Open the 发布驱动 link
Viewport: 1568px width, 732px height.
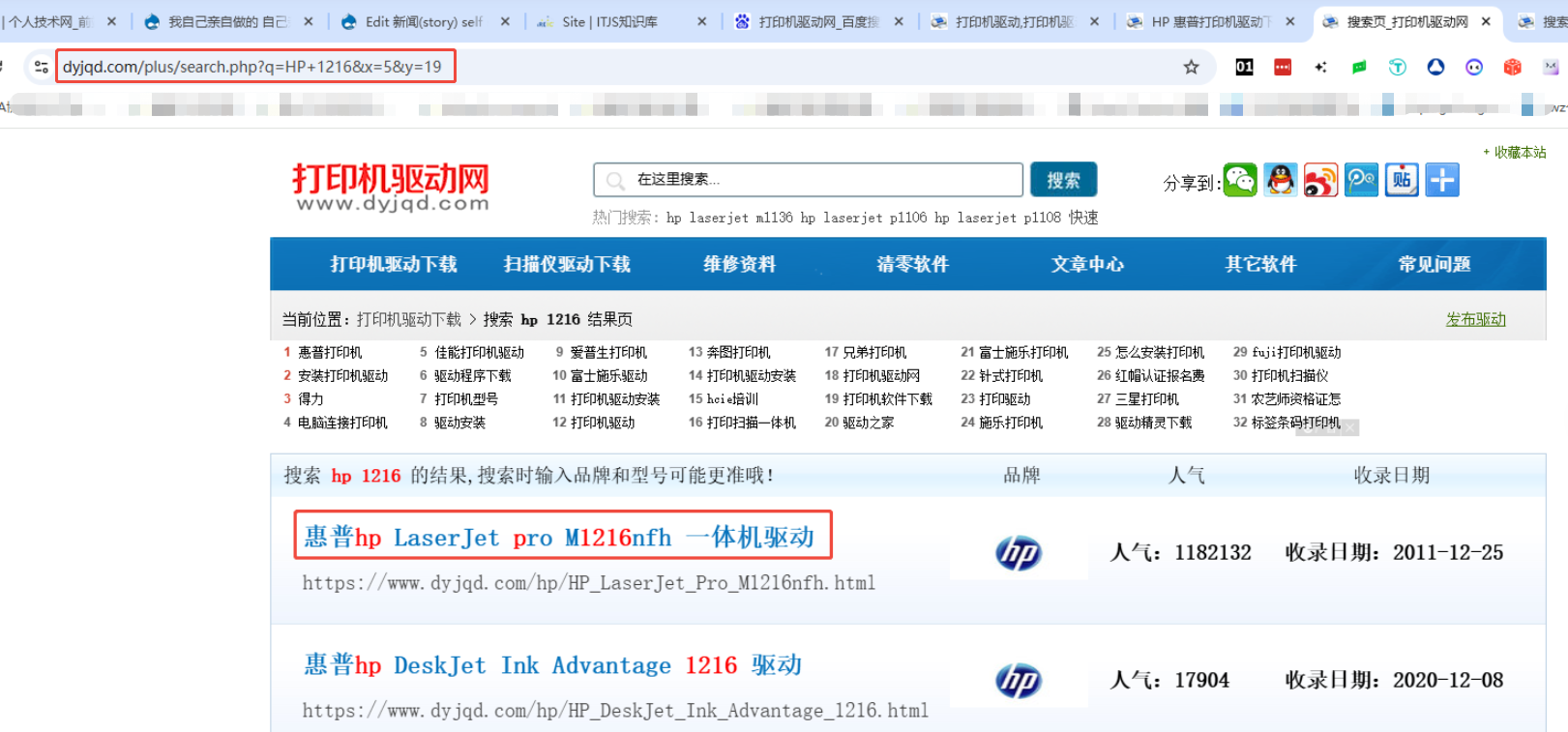1476,319
